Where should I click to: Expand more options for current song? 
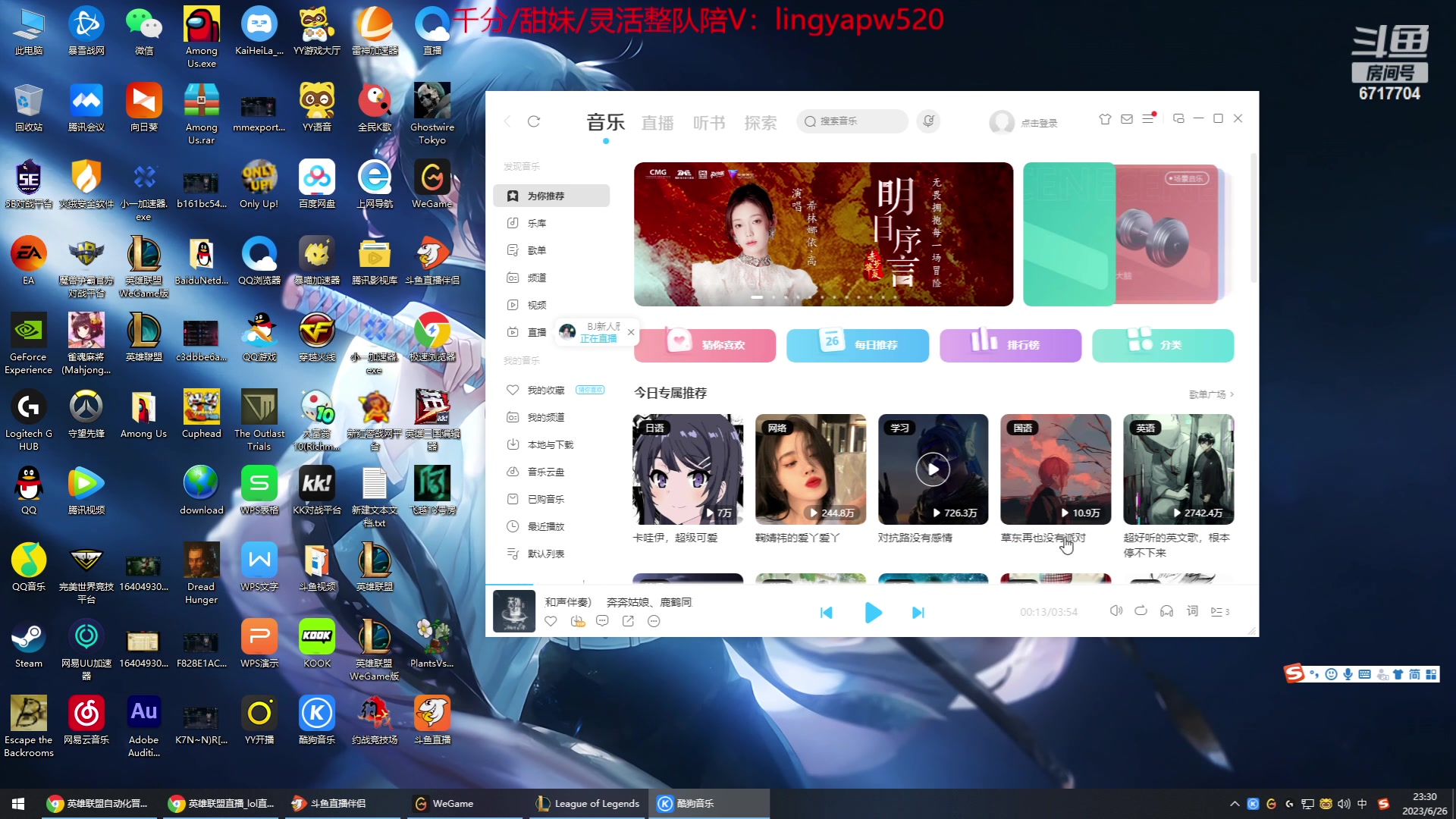tap(654, 621)
